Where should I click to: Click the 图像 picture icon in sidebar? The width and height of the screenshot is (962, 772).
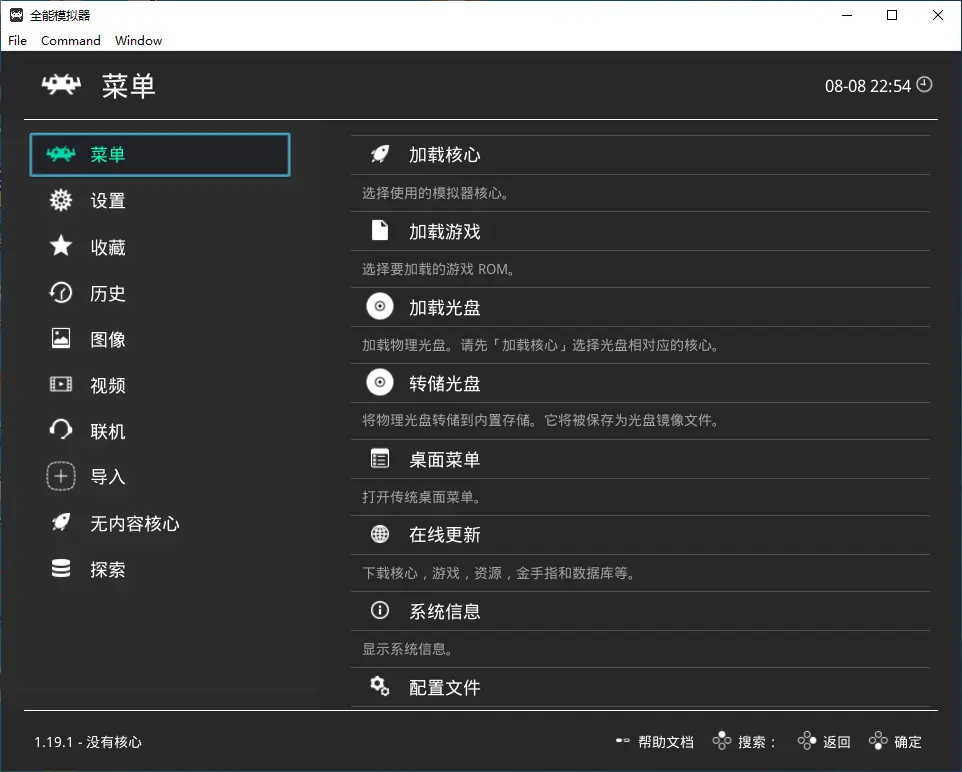tap(61, 339)
